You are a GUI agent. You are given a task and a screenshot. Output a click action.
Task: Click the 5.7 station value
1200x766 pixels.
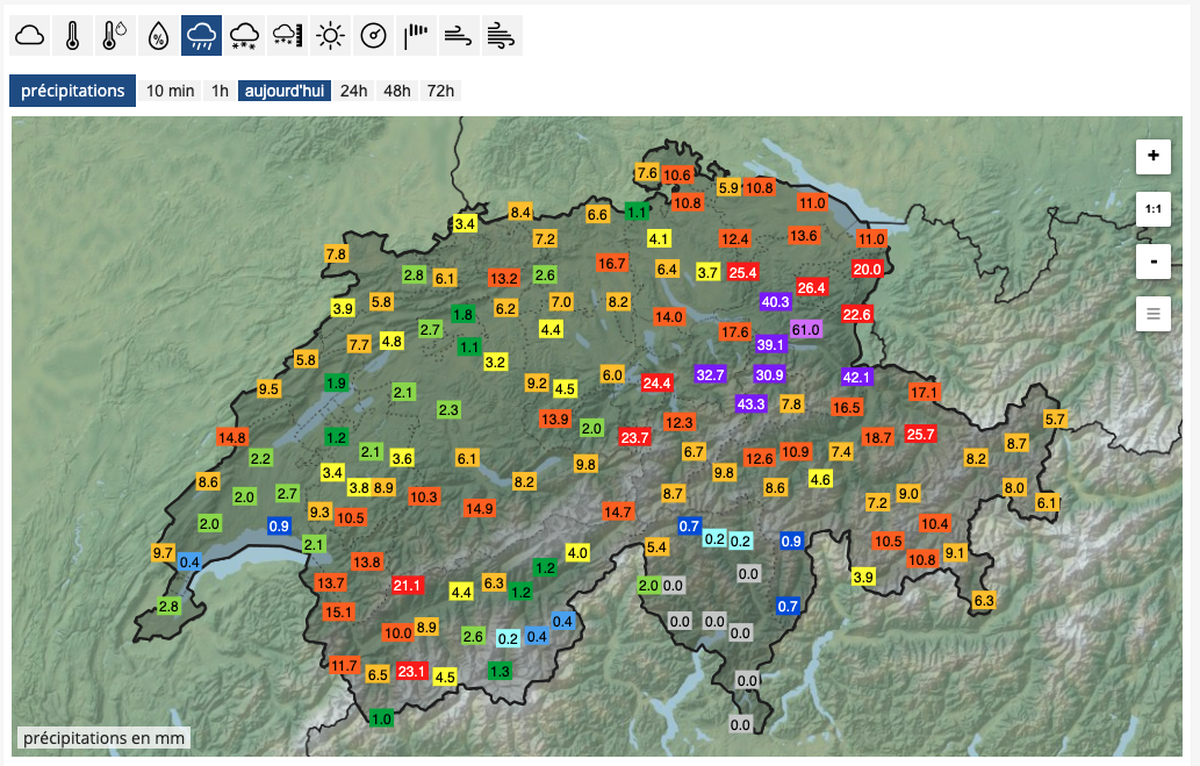coord(1055,419)
